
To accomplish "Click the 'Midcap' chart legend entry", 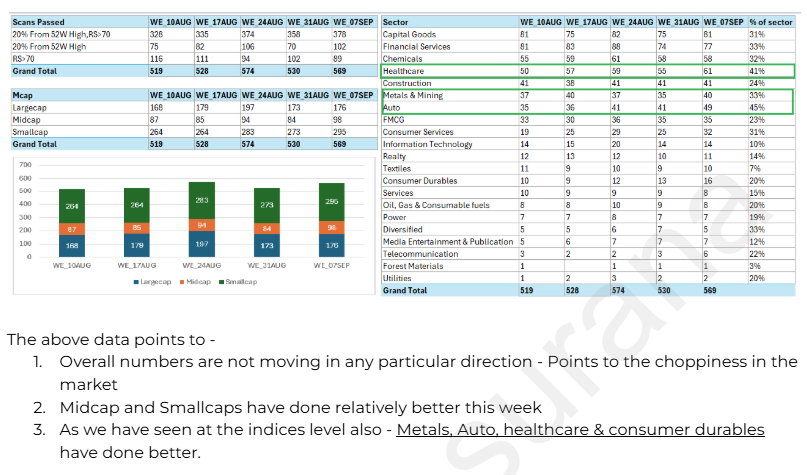I will click(196, 282).
